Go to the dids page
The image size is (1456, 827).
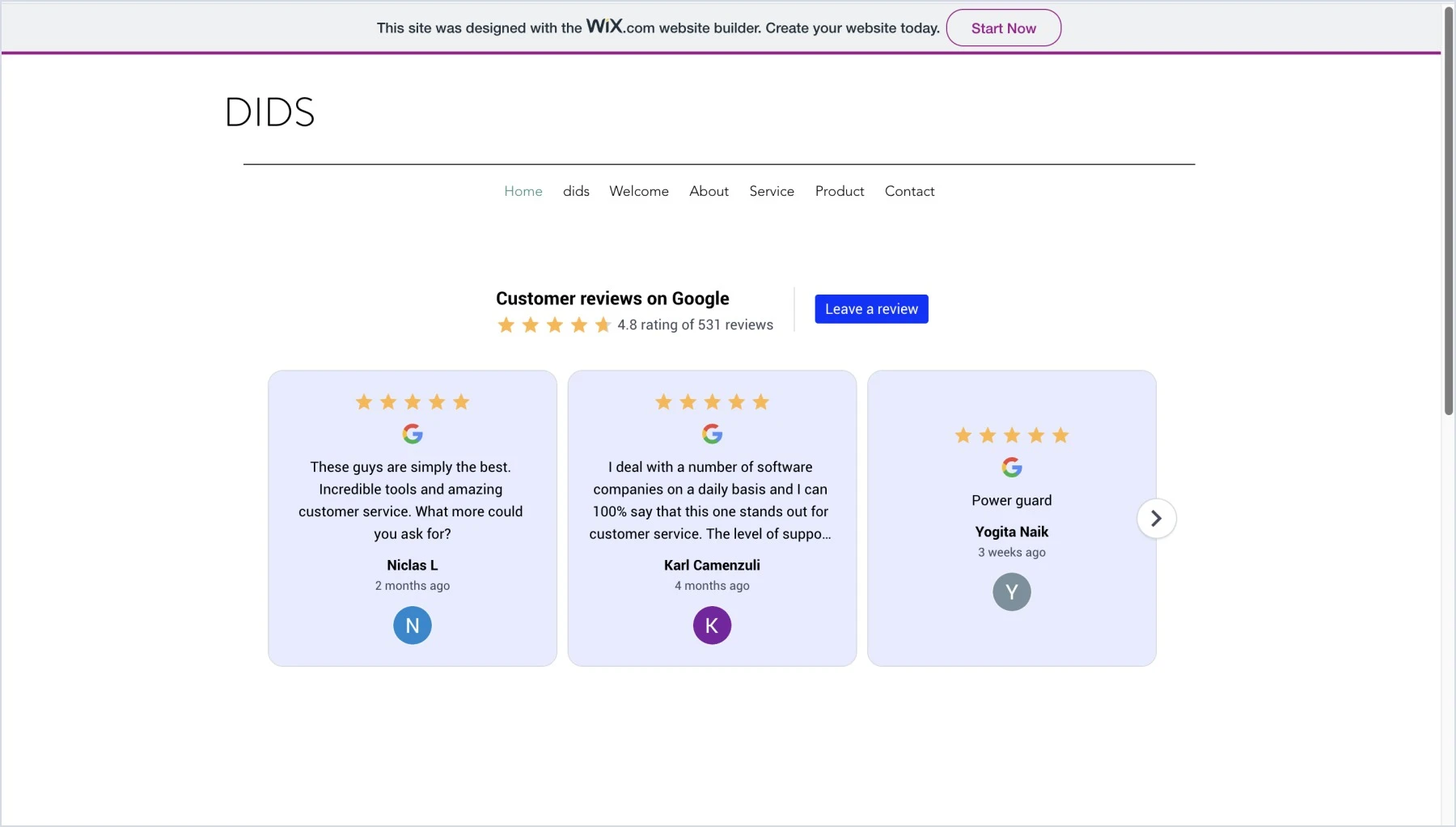tap(576, 191)
